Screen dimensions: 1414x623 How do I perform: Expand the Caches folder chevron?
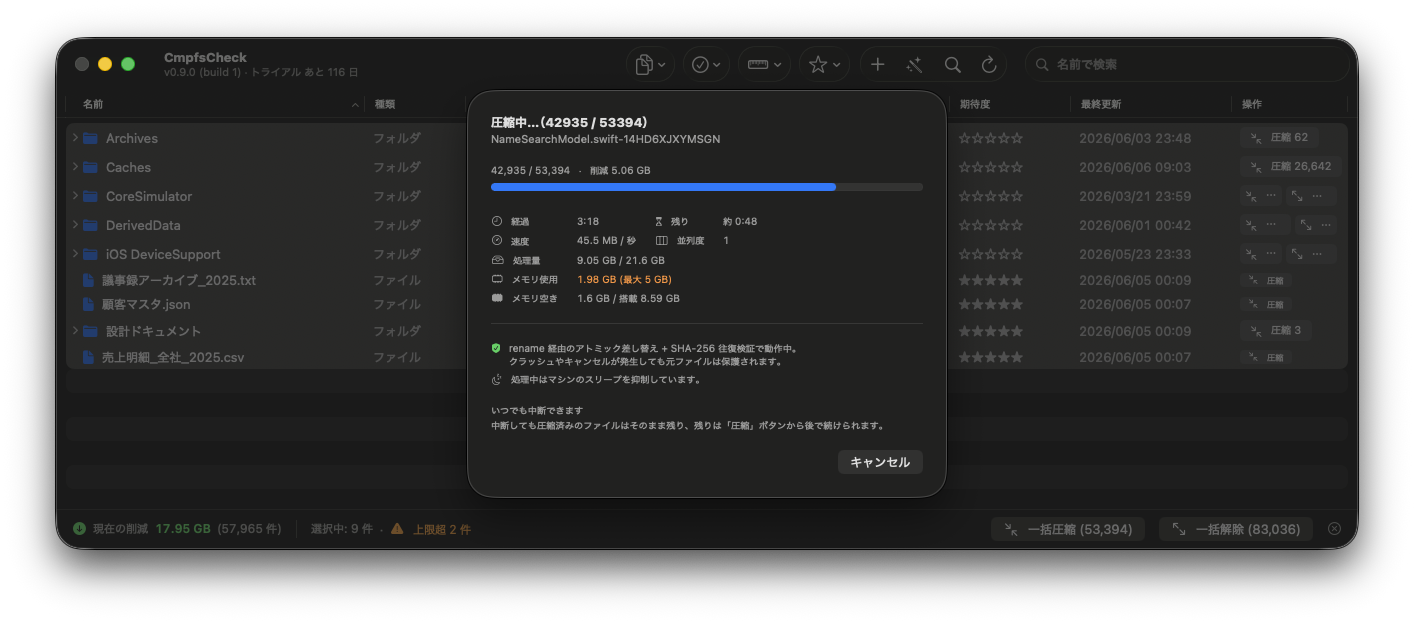75,167
